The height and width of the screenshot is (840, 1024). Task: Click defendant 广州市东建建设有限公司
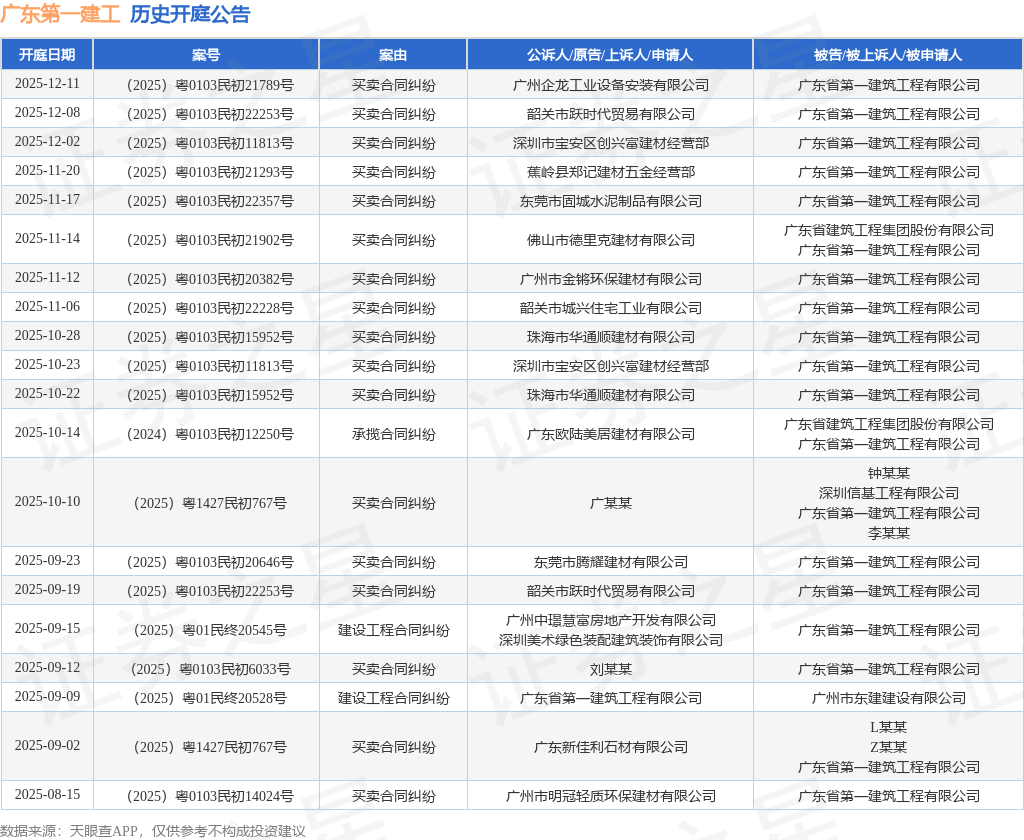coord(888,698)
